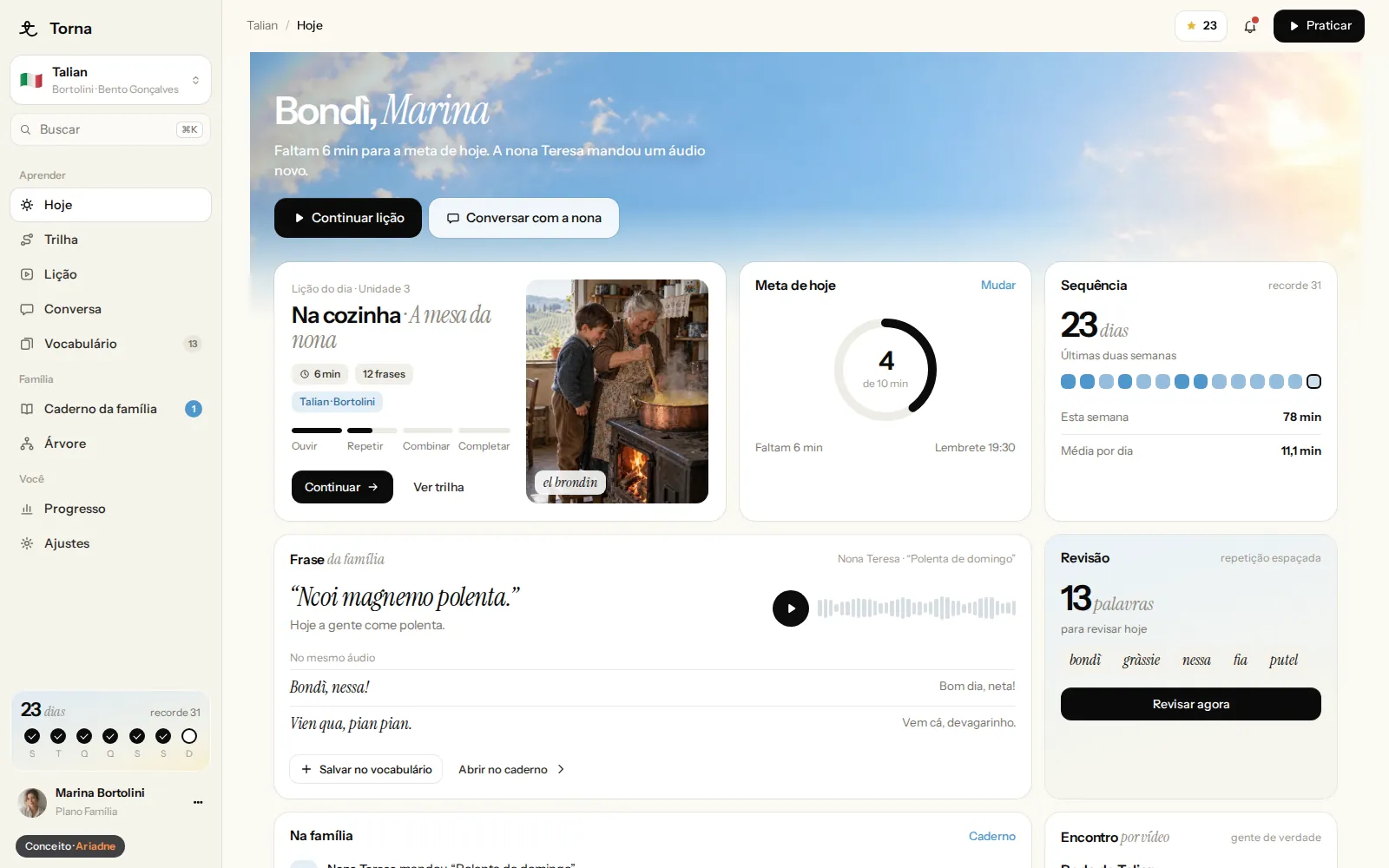Click the Conceito·Ariadne badge
This screenshot has width=1389, height=868.
[70, 846]
